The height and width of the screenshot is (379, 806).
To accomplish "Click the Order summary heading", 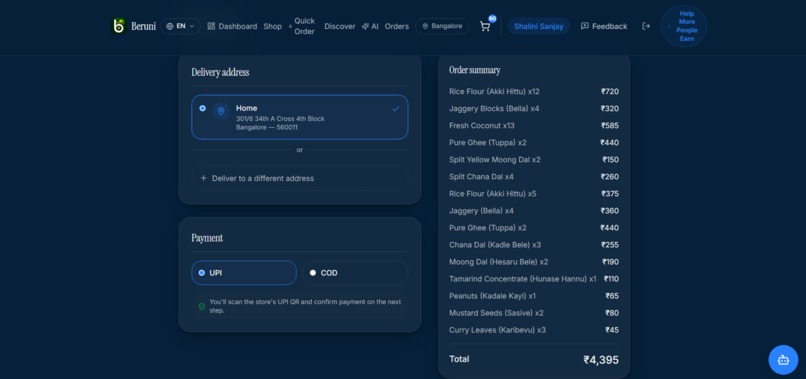I will click(474, 70).
